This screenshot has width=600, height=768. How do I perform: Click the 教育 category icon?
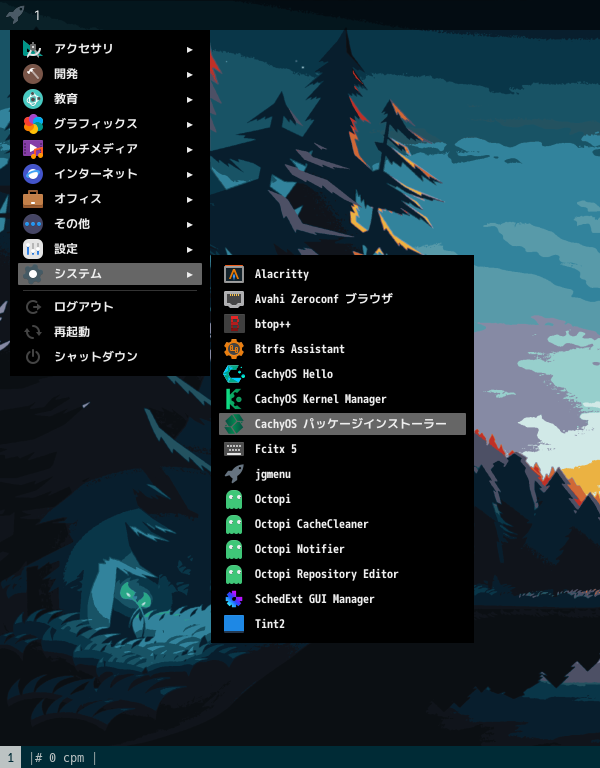click(x=33, y=99)
